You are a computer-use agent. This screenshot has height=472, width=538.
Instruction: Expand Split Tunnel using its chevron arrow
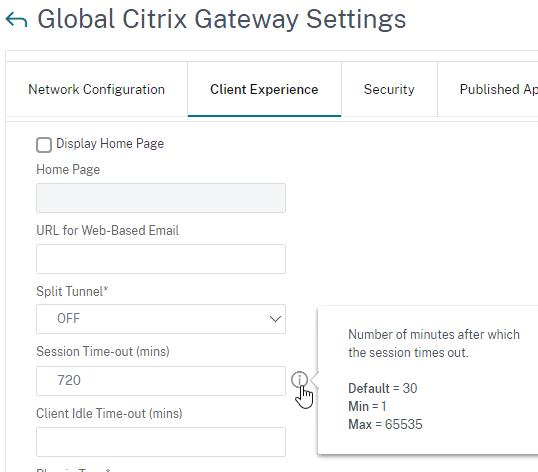(x=275, y=319)
